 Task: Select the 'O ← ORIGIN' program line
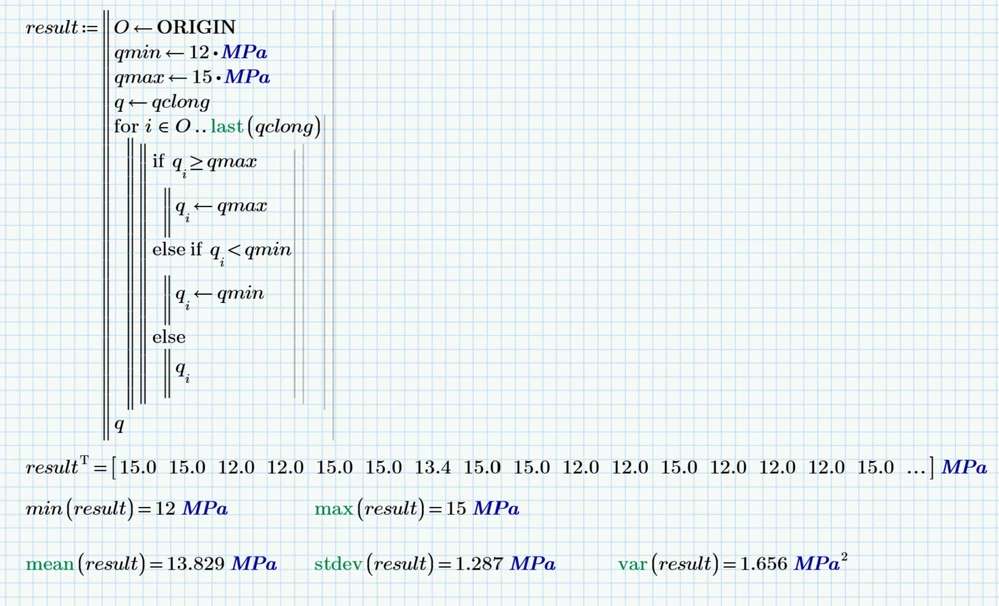click(175, 27)
